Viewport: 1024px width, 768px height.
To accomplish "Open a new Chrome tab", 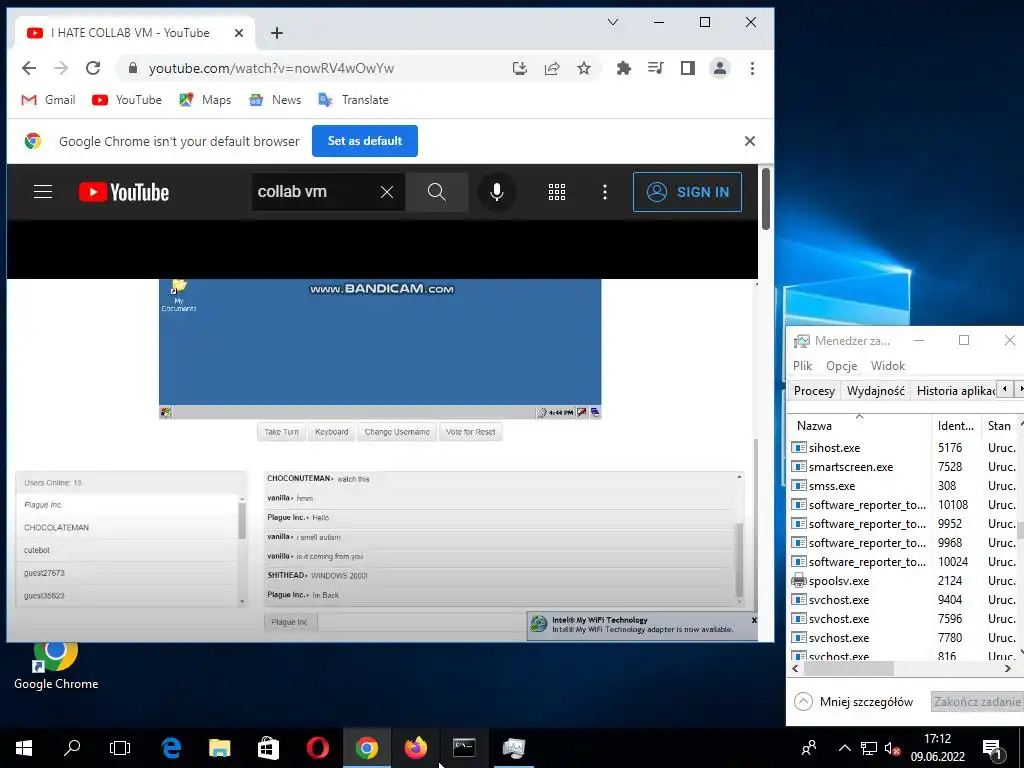I will [277, 33].
